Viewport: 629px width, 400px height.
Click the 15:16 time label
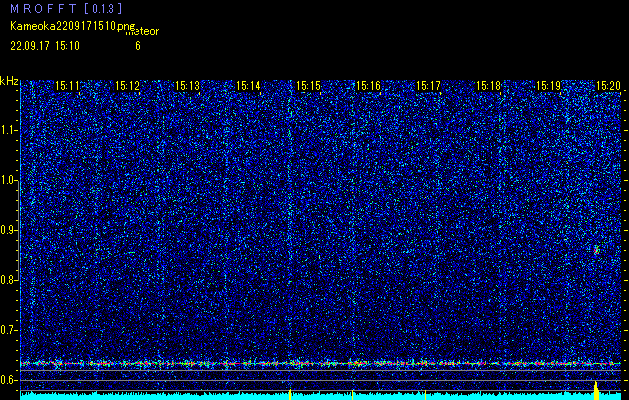(x=368, y=85)
